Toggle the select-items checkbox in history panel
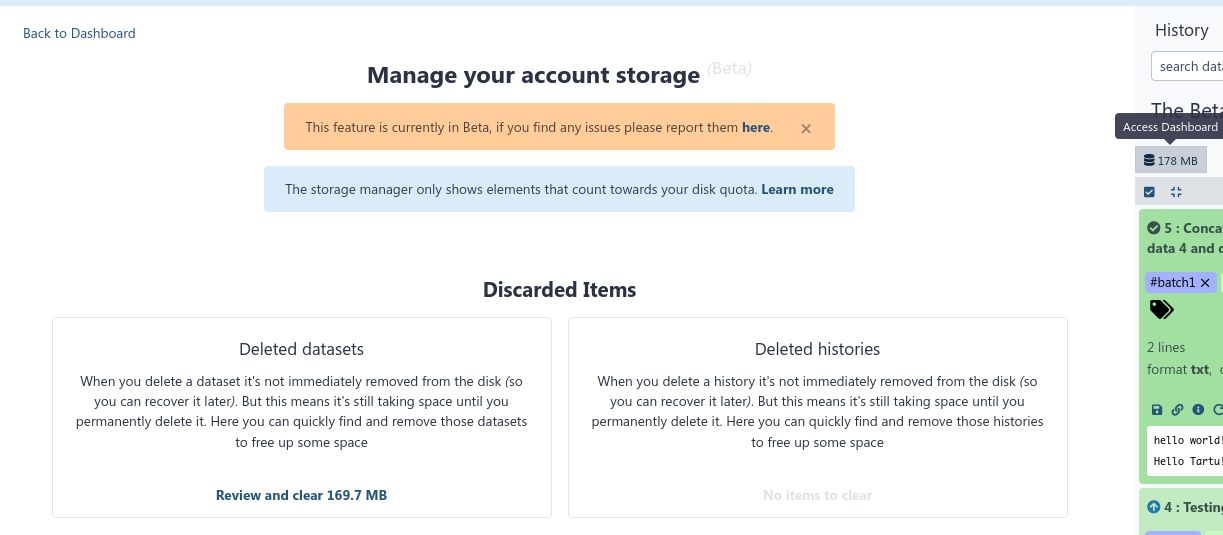Image resolution: width=1223 pixels, height=535 pixels. click(1149, 192)
